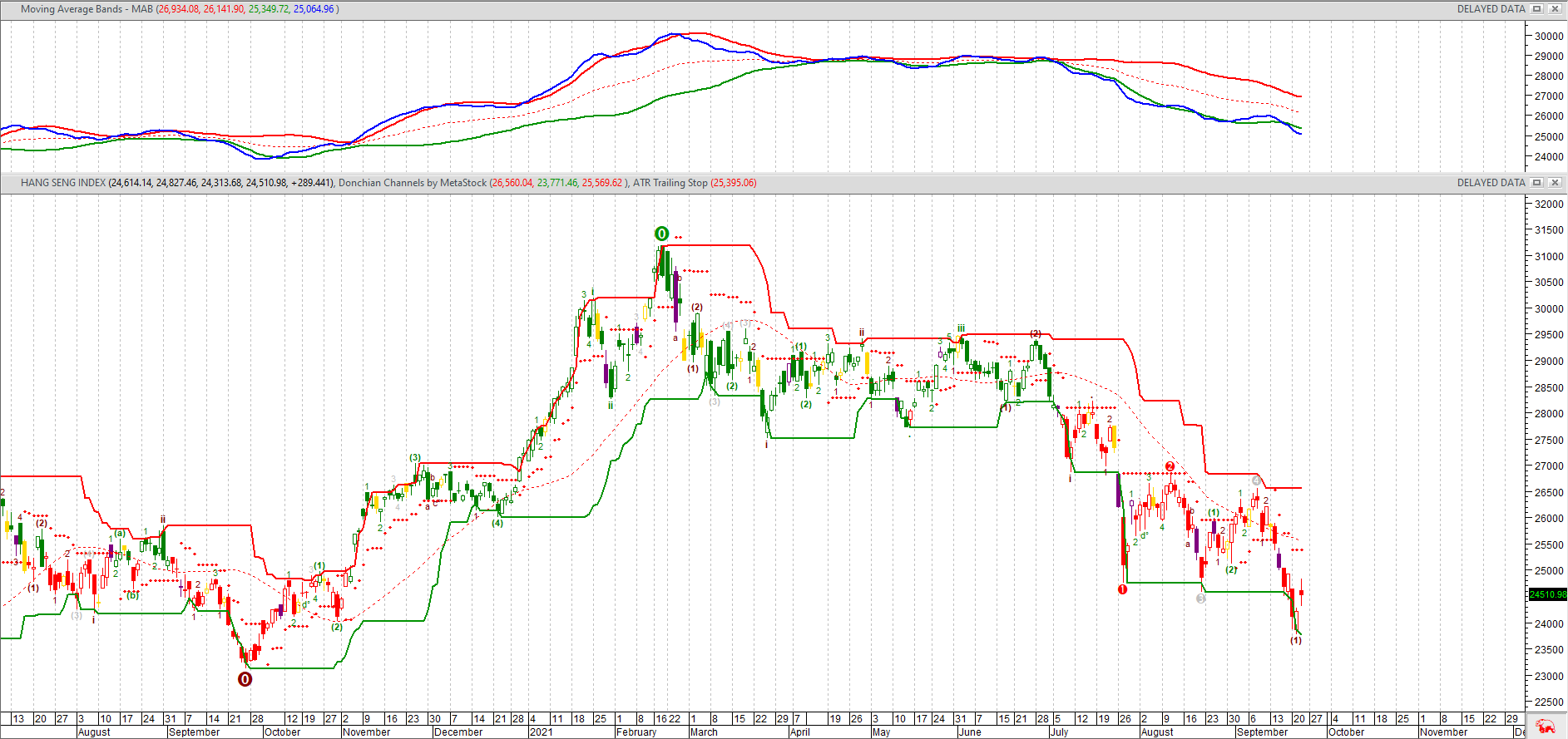The width and height of the screenshot is (1568, 739).
Task: Click the June label on the date axis
Action: pyautogui.click(x=969, y=732)
